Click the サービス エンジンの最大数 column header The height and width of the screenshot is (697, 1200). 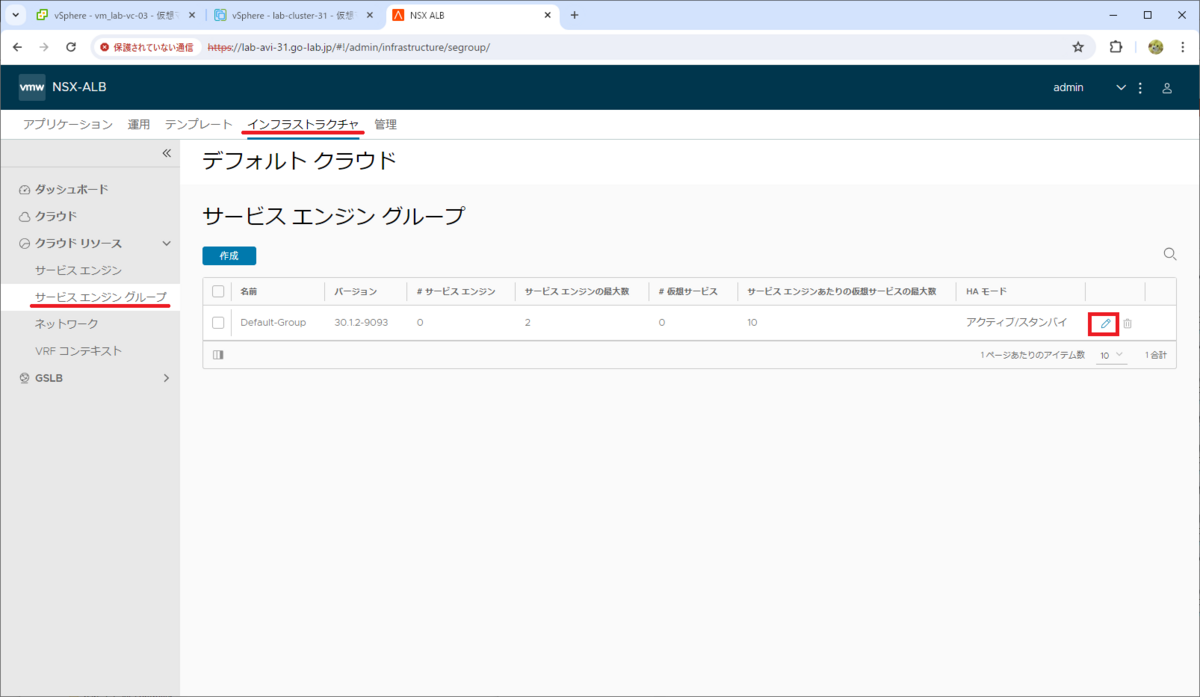(576, 291)
